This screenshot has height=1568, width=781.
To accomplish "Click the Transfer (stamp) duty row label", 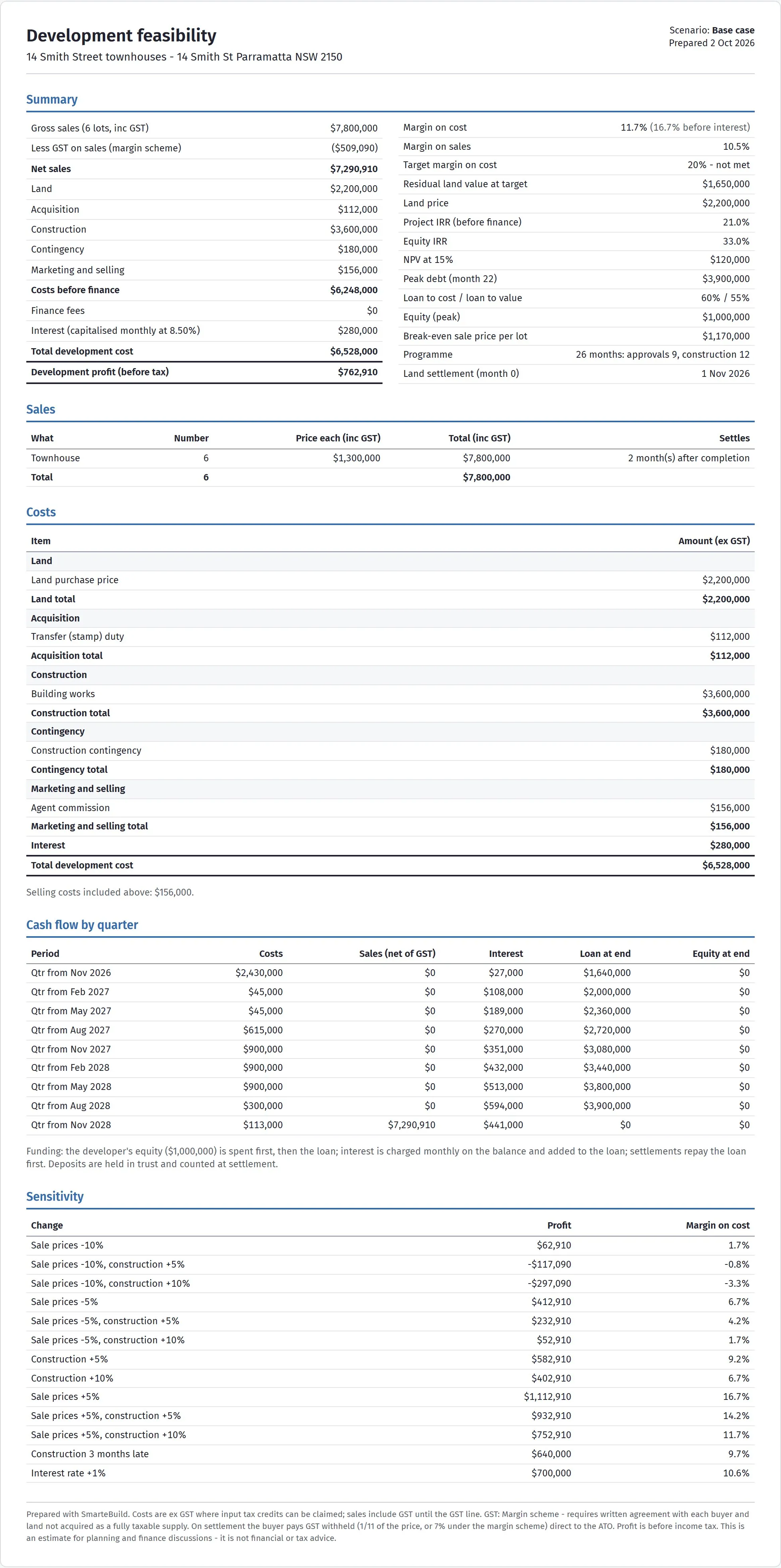I will 77,637.
